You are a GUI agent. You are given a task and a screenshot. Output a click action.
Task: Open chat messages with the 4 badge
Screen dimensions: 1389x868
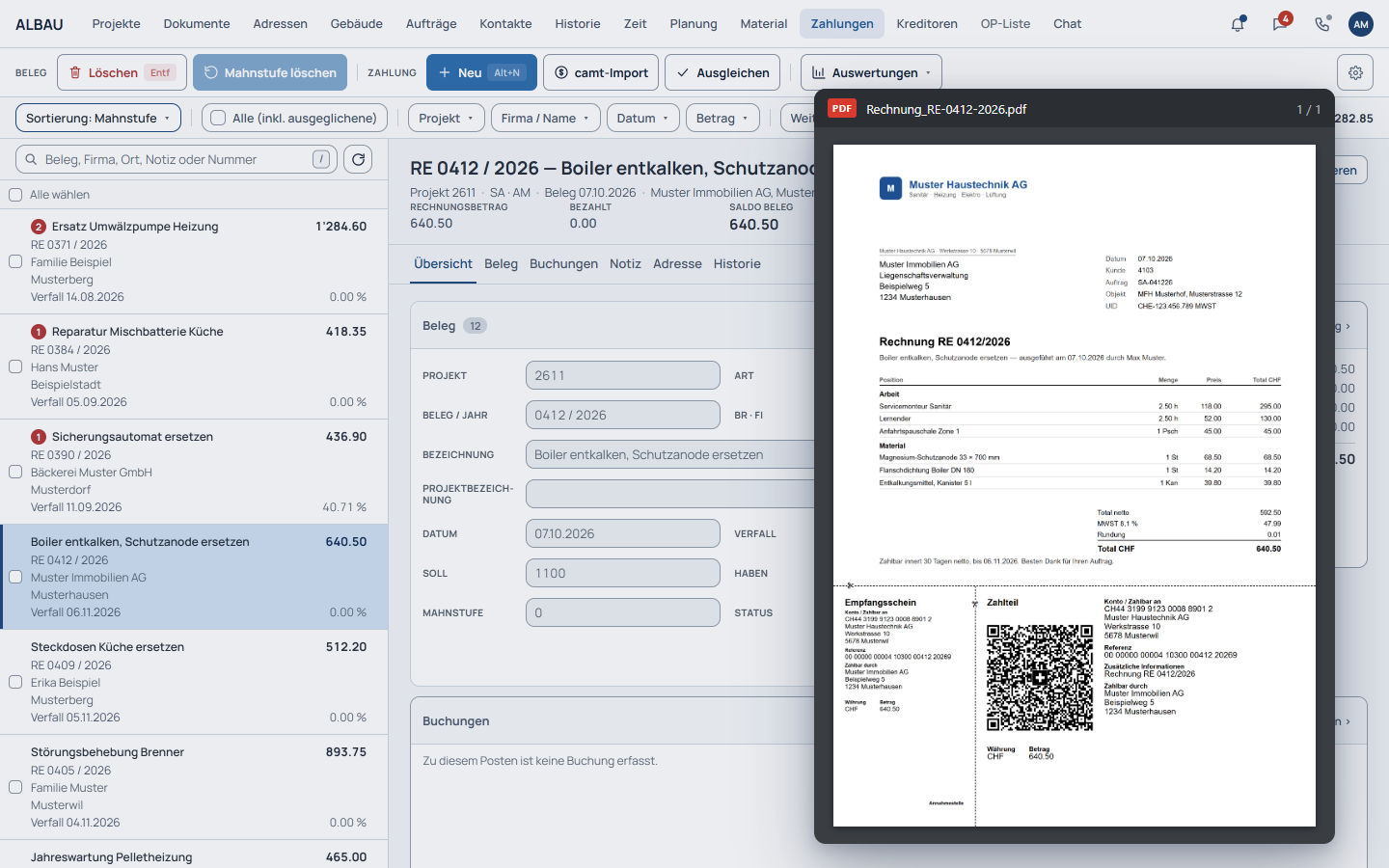tap(1280, 24)
